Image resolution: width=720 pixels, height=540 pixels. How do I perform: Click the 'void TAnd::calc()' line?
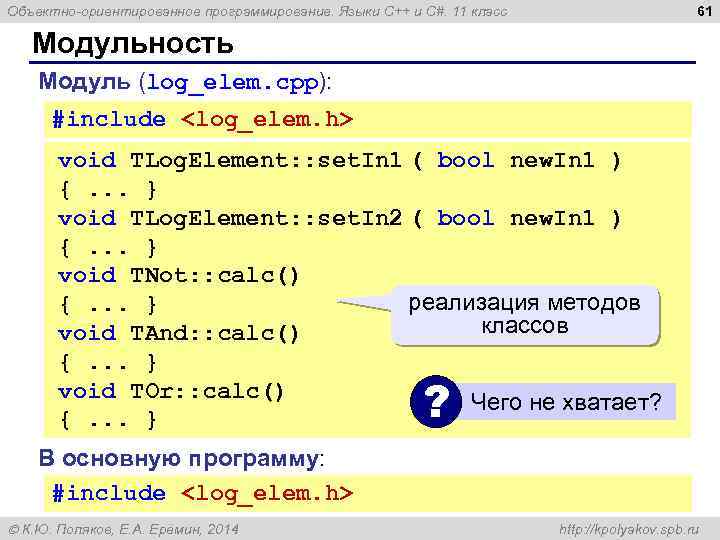178,334
